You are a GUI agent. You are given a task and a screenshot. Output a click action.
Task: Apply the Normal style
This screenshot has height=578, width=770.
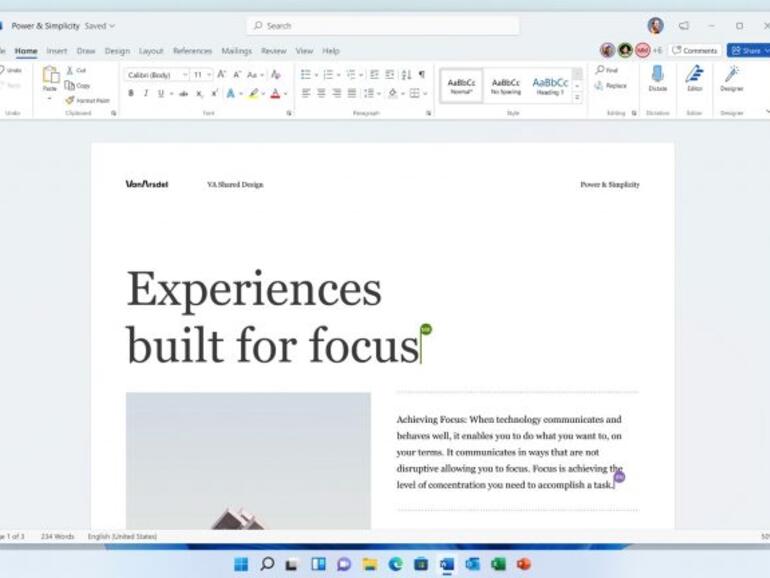coord(461,86)
